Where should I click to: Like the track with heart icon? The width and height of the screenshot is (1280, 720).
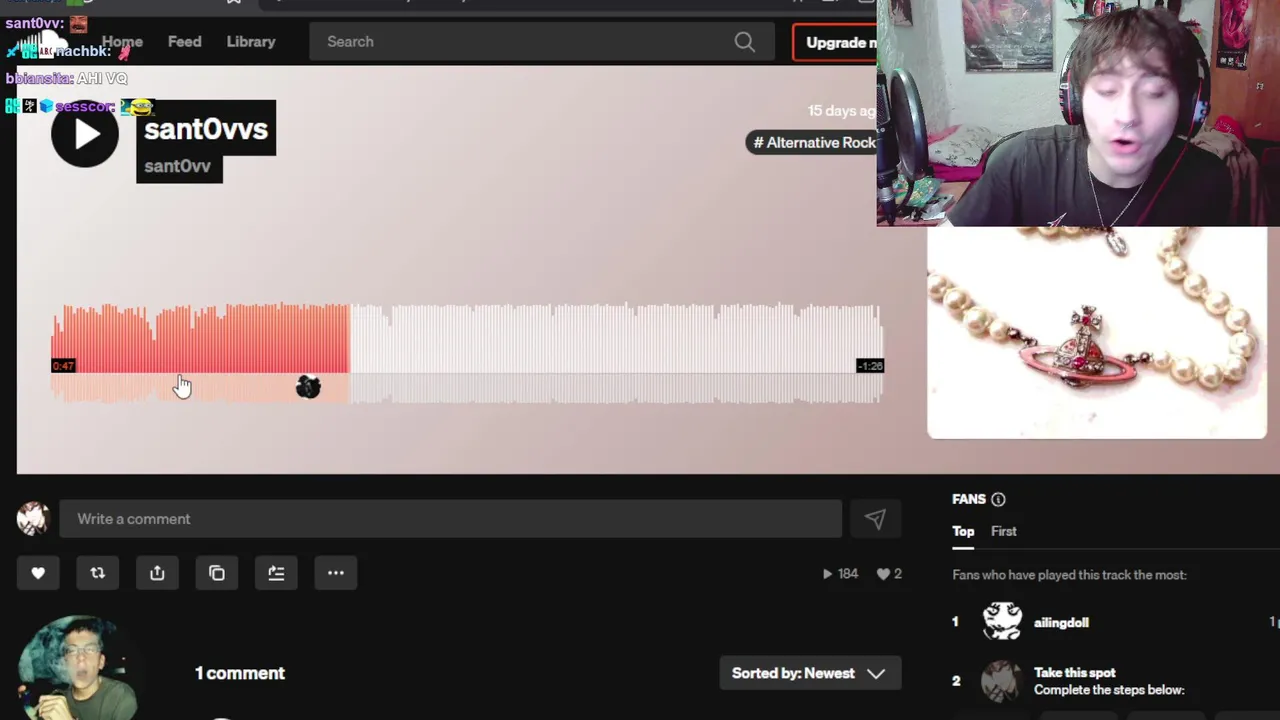[38, 573]
